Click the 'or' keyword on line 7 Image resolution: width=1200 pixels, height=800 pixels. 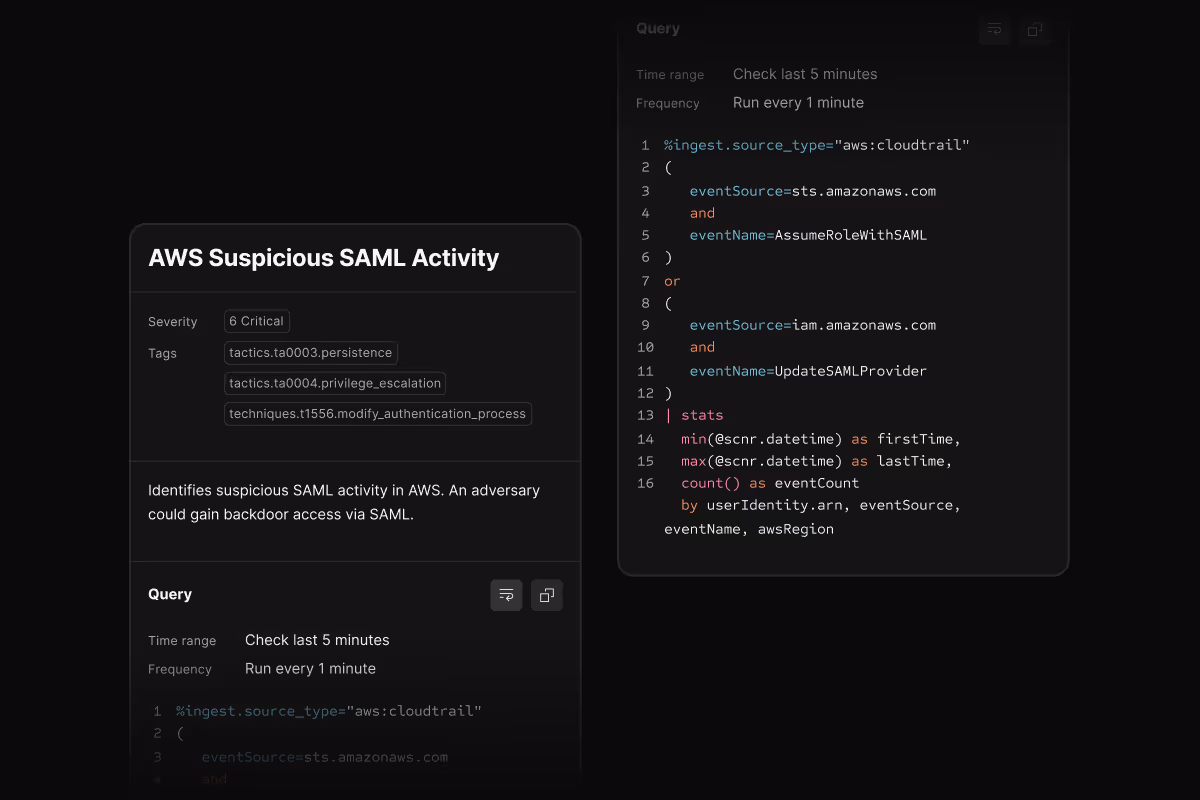[x=672, y=281]
